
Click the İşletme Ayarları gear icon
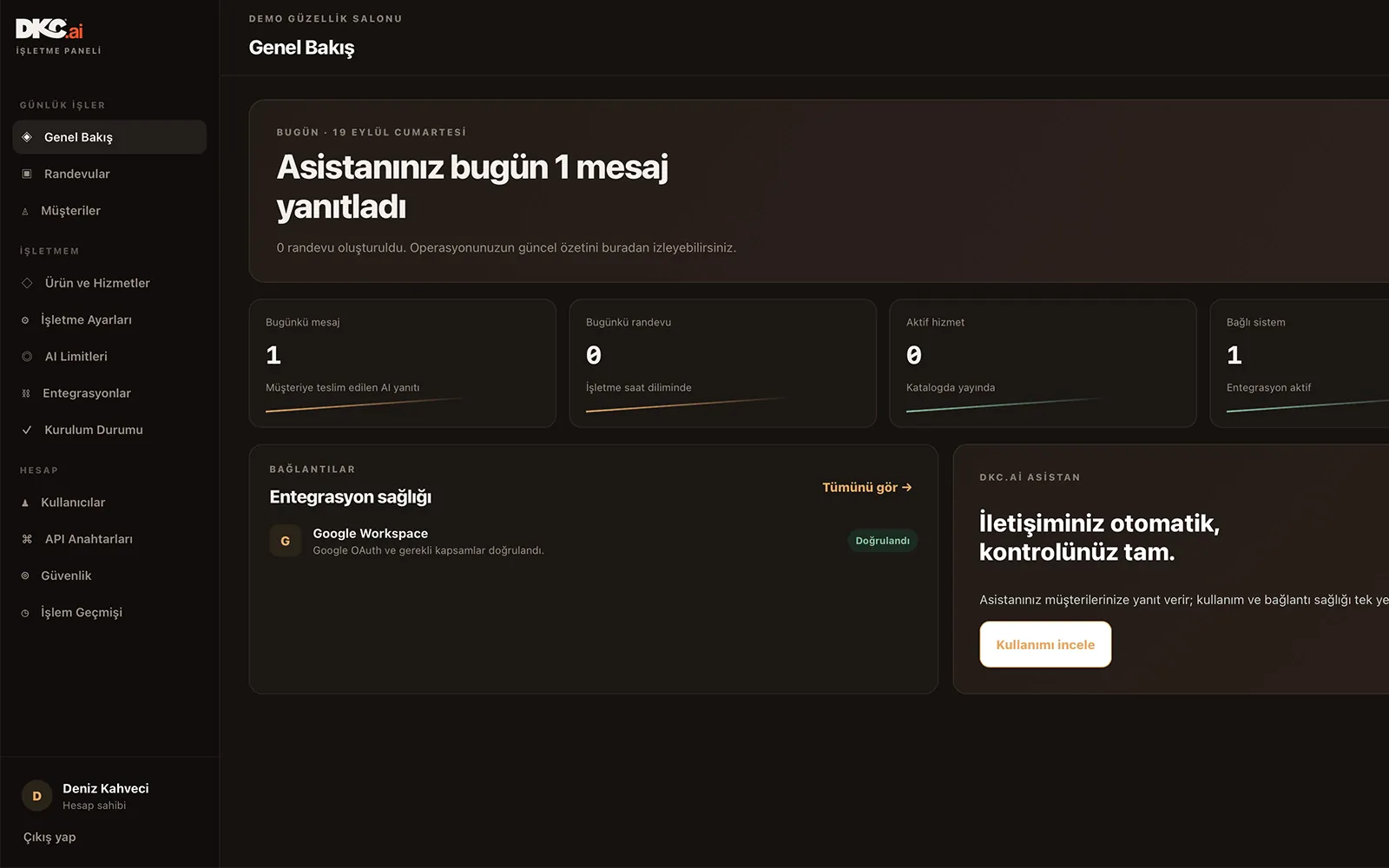pyautogui.click(x=25, y=320)
